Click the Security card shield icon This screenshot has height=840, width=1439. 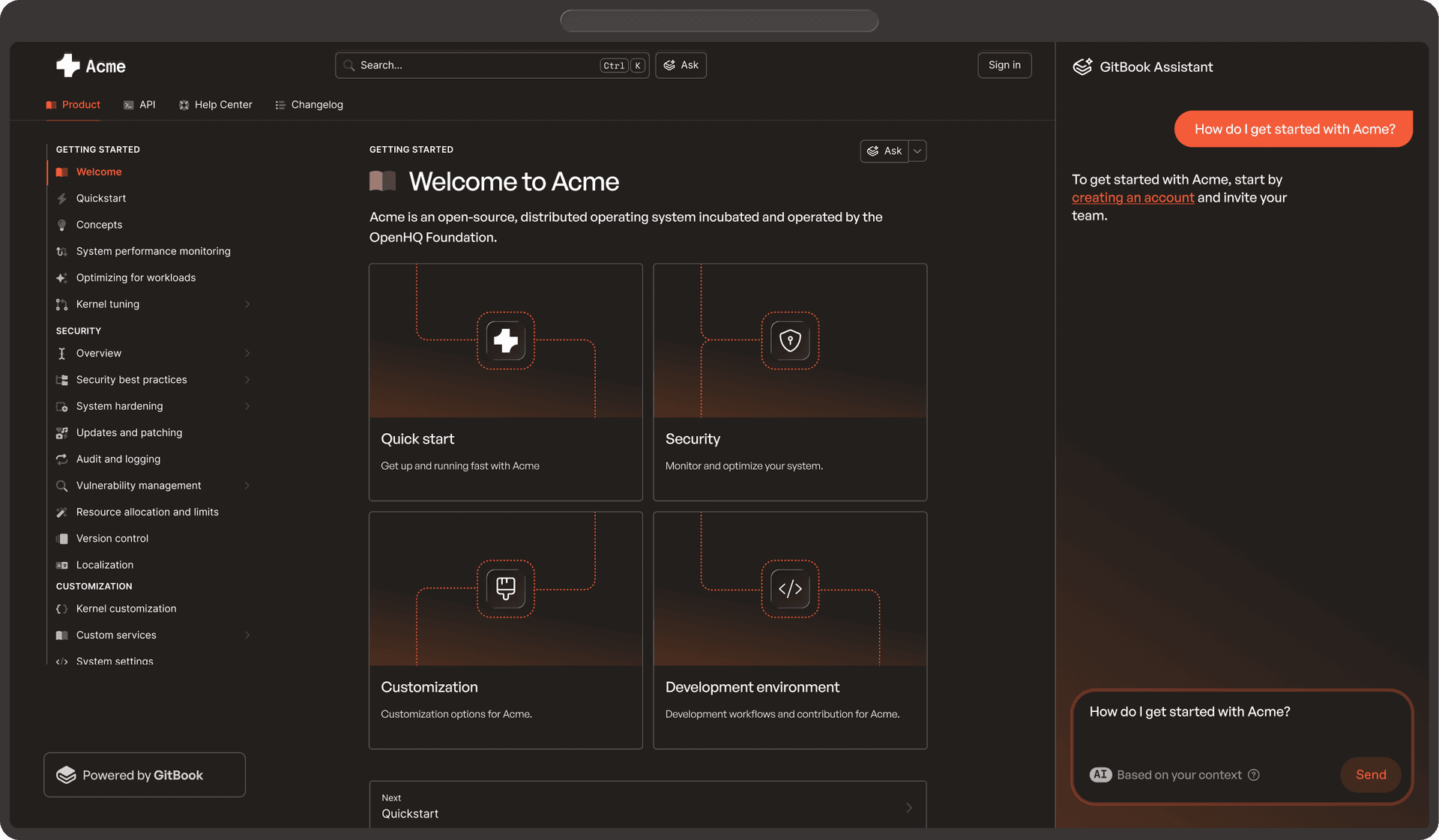point(790,341)
